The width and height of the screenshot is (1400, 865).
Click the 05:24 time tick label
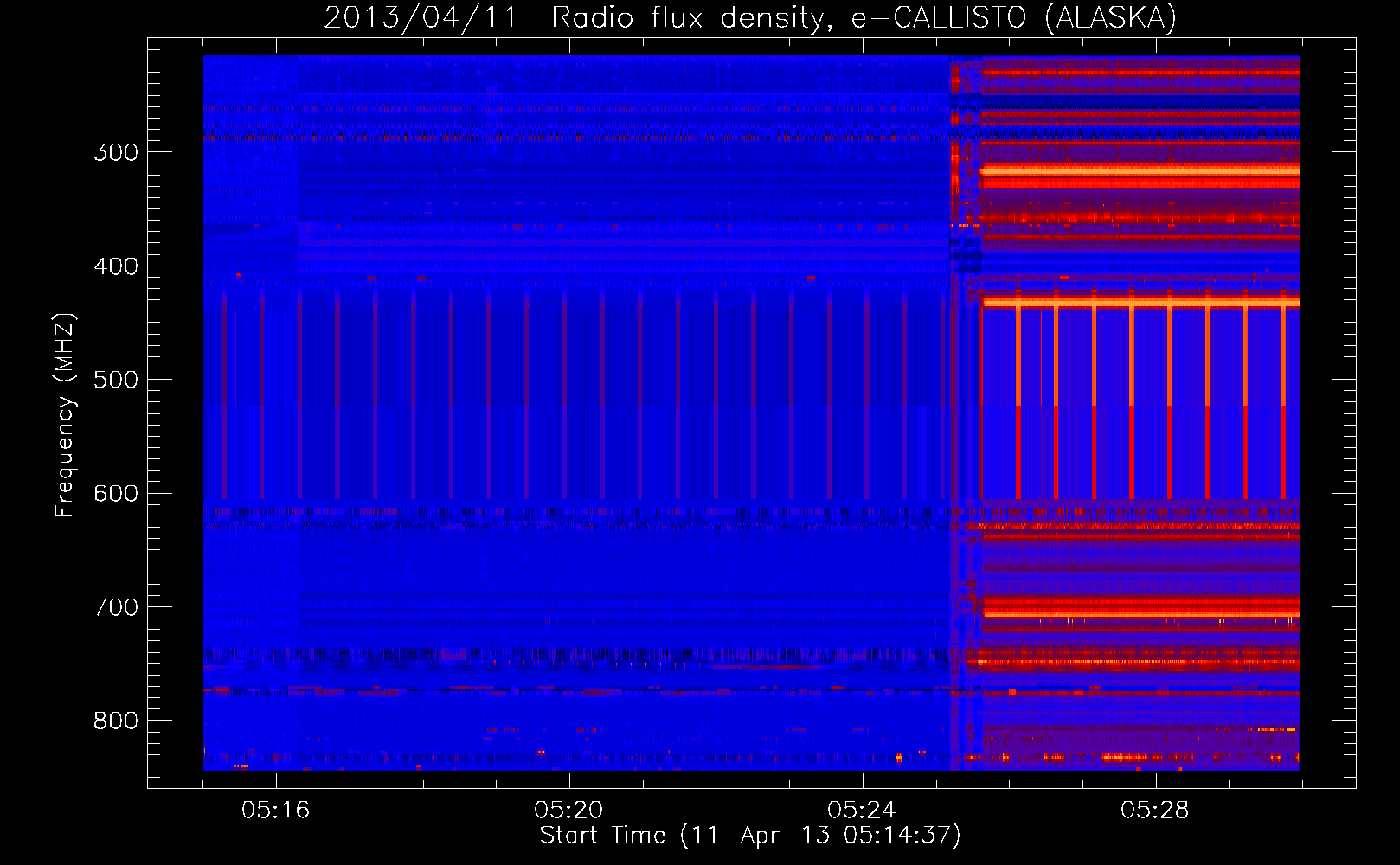point(861,810)
